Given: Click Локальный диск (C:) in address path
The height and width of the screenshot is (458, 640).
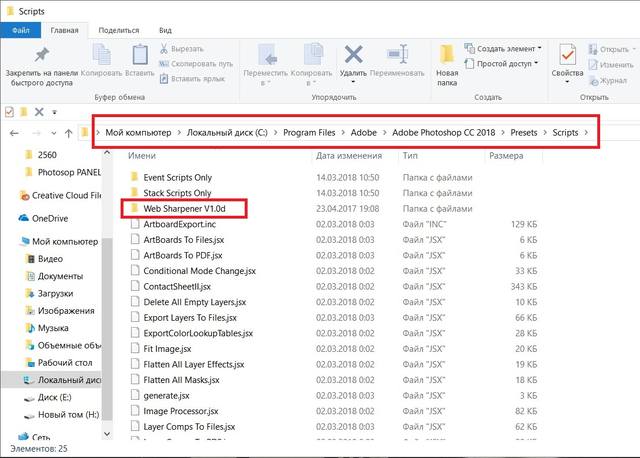Looking at the screenshot, I should pos(227,133).
